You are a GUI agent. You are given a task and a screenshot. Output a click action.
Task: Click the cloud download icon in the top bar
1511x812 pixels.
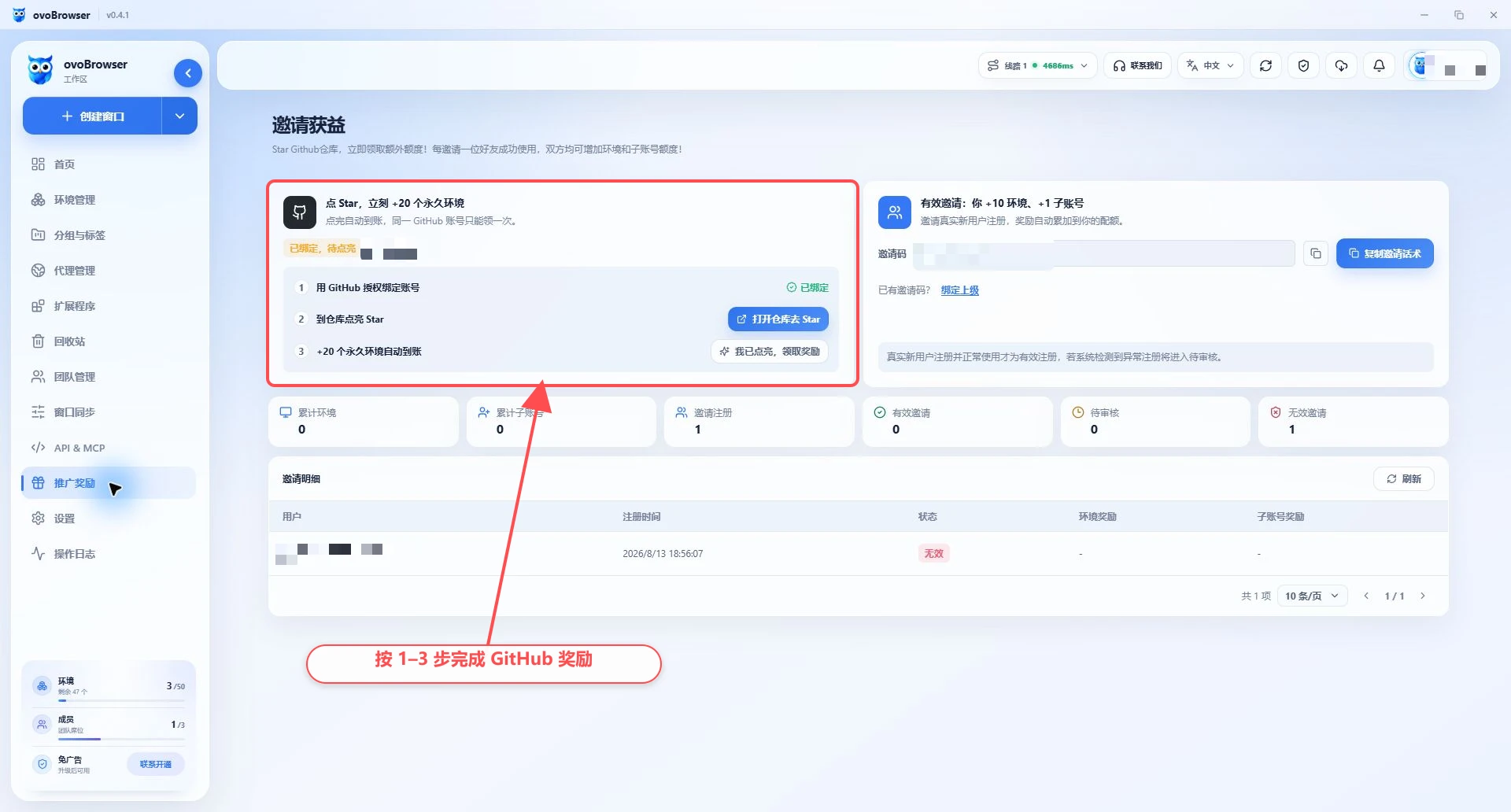tap(1341, 65)
